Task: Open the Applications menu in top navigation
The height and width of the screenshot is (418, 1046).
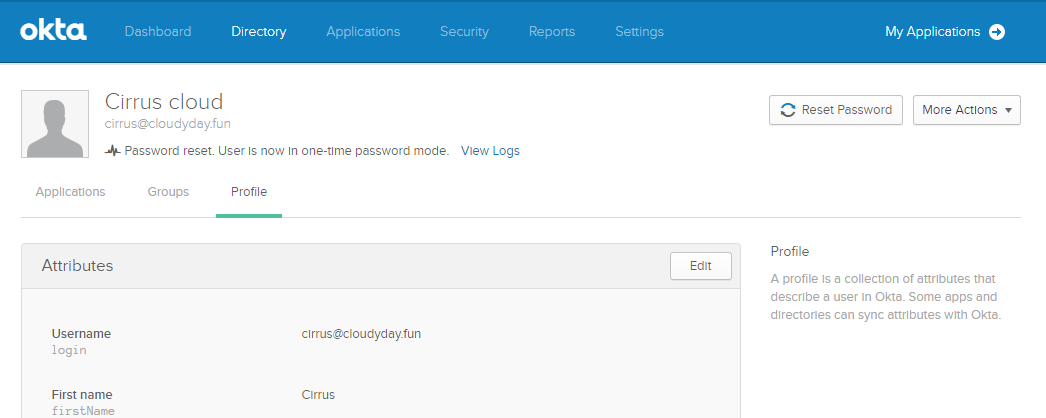Action: [x=363, y=31]
